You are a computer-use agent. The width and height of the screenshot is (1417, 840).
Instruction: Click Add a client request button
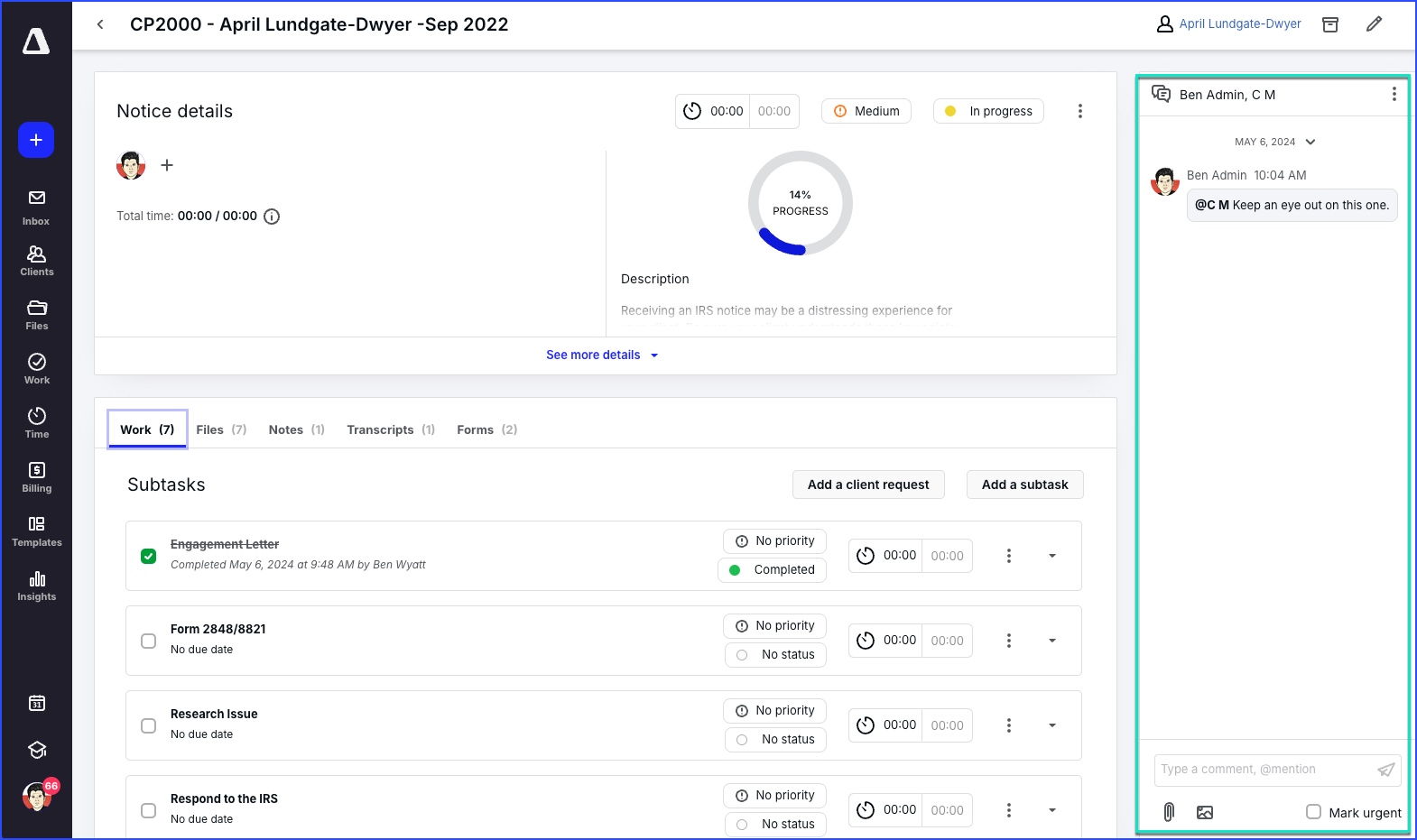tap(868, 485)
